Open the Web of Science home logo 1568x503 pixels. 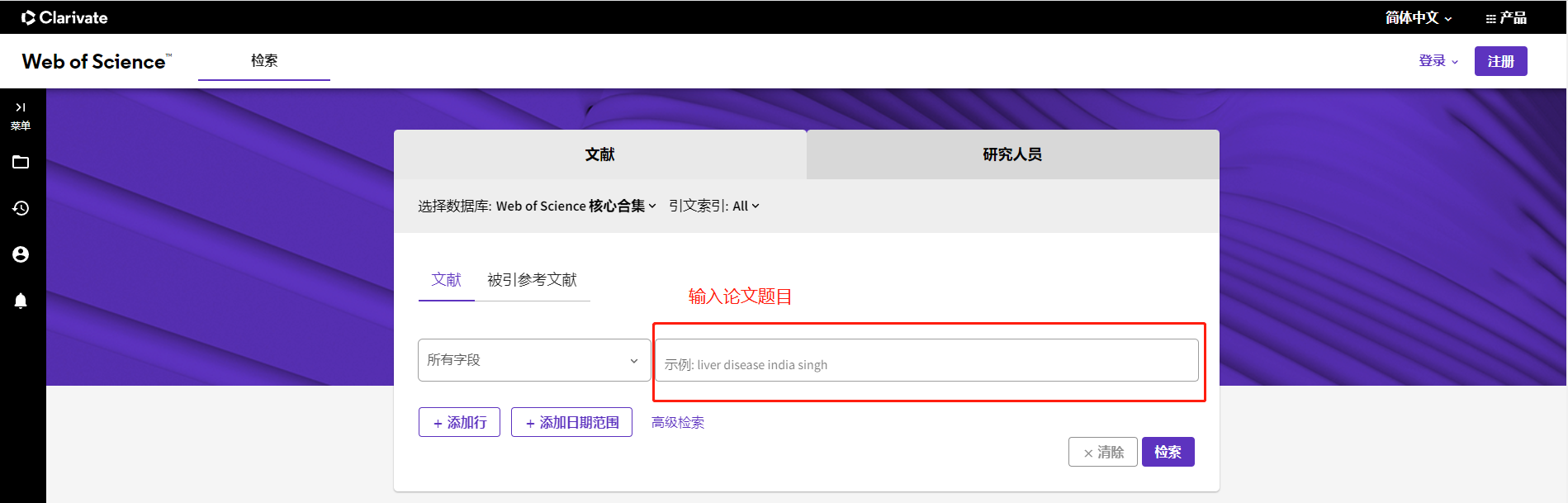tap(97, 62)
